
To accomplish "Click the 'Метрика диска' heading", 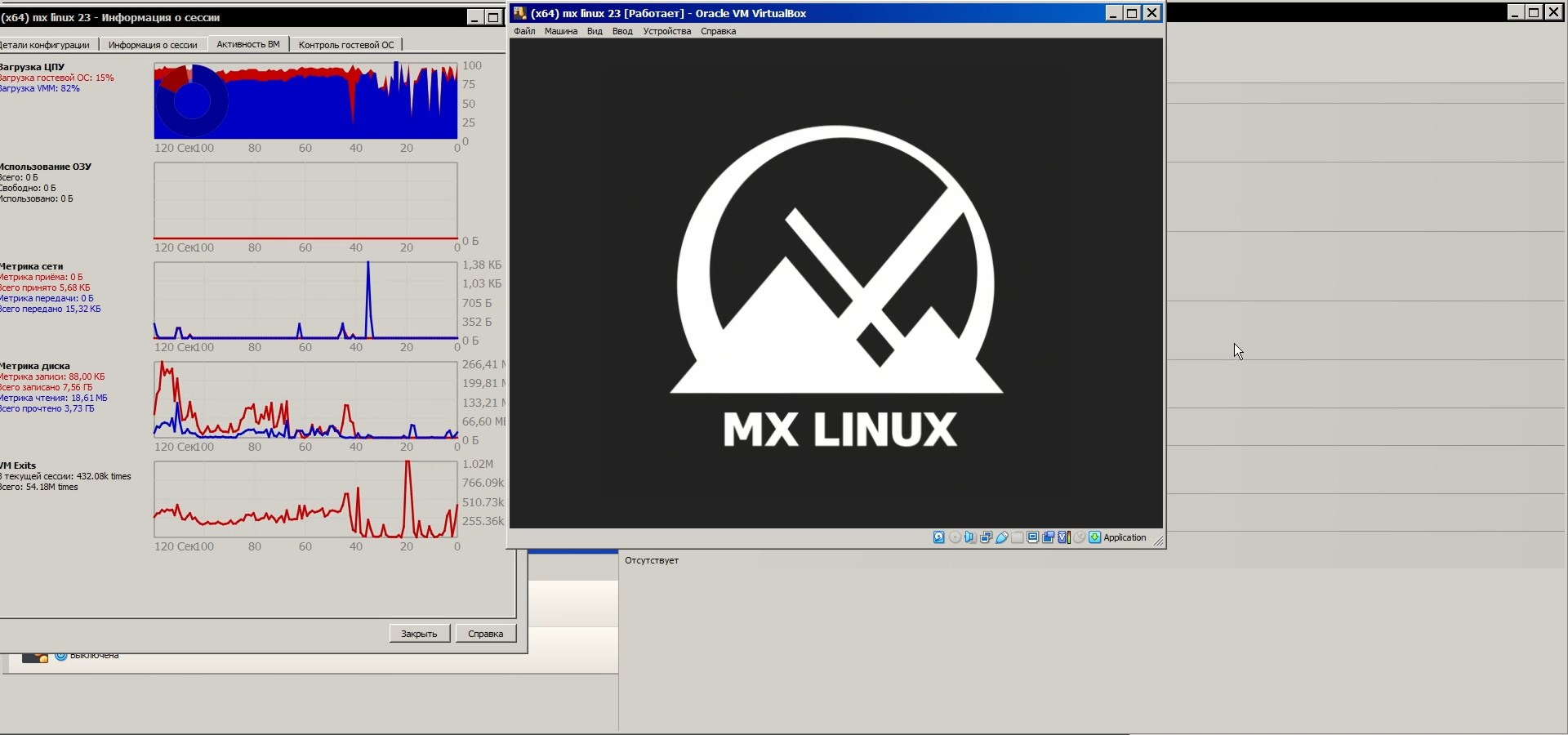I will (x=35, y=366).
